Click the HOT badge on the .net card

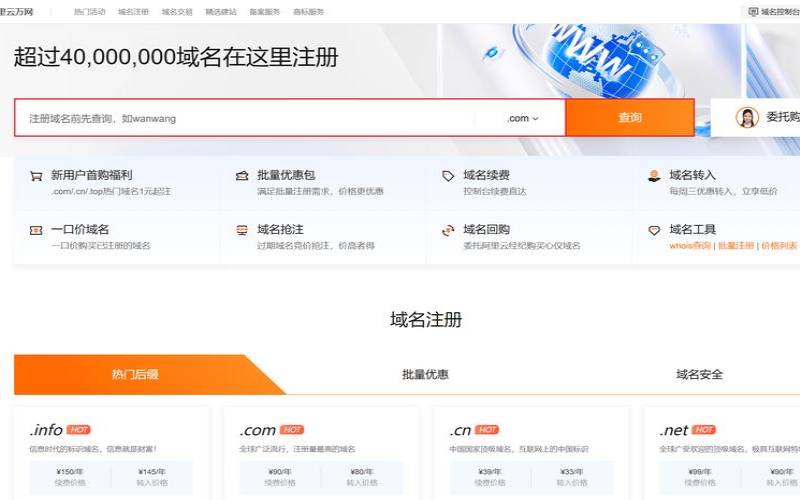click(704, 430)
